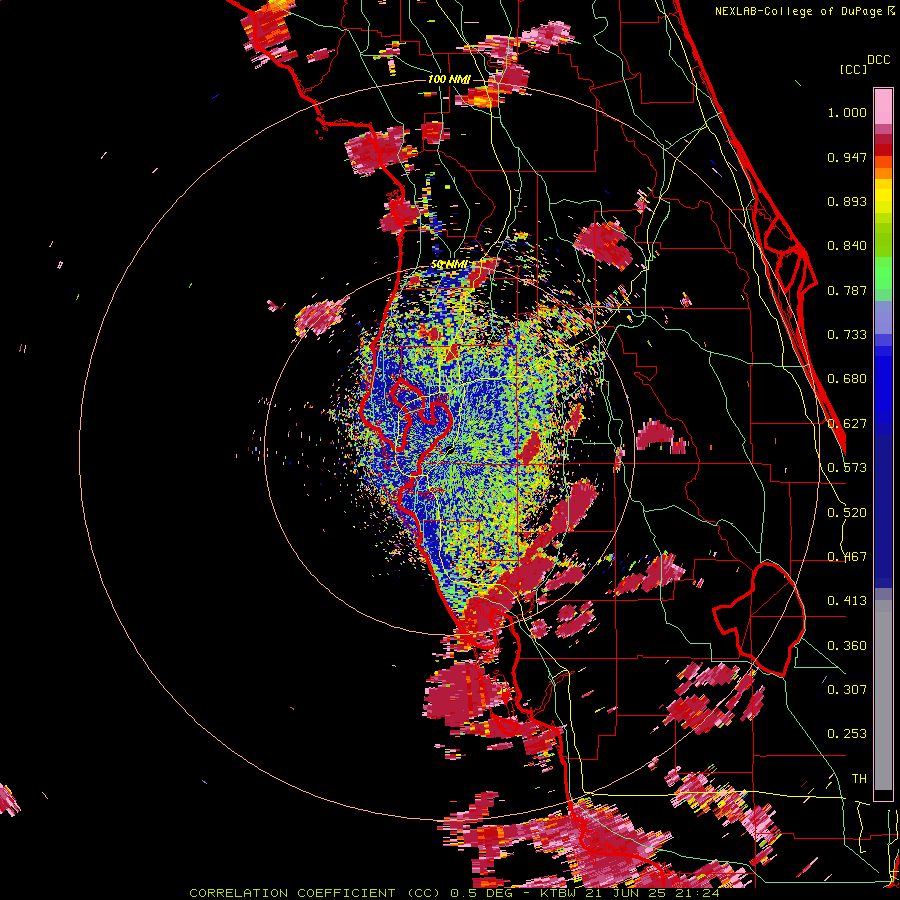Select the 0.520 scale value

tap(847, 513)
